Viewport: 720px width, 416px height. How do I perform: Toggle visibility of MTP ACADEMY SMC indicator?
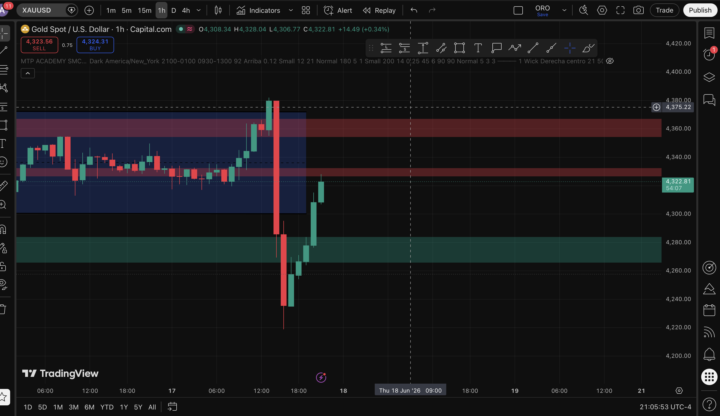coord(610,61)
